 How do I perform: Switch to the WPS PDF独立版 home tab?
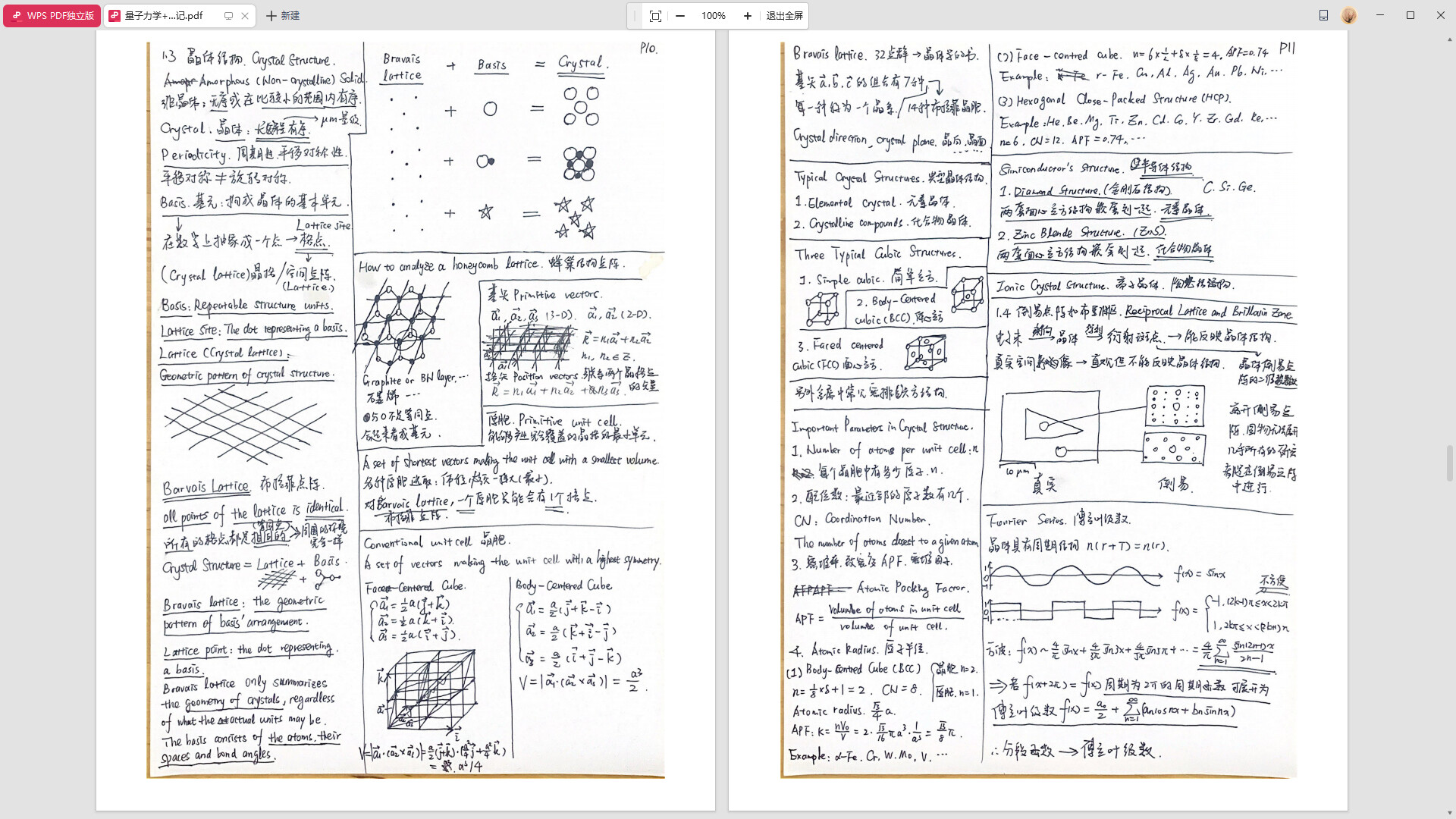[x=52, y=16]
